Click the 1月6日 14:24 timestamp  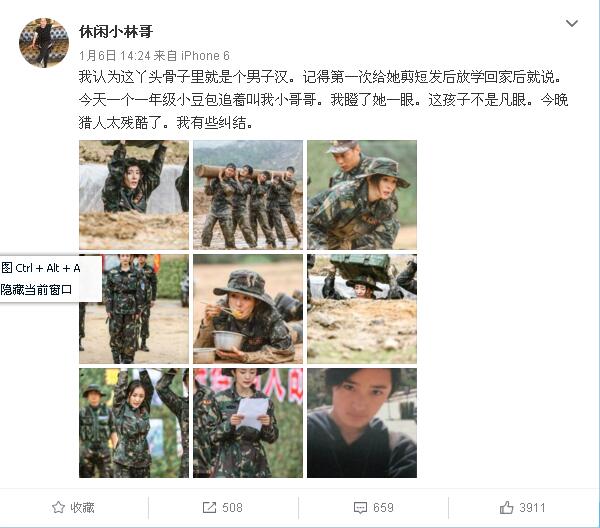click(x=115, y=56)
